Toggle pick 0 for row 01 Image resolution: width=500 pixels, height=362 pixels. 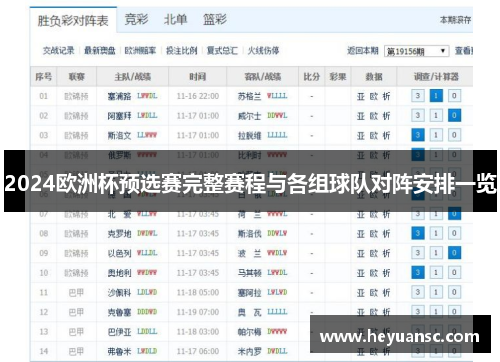click(454, 96)
